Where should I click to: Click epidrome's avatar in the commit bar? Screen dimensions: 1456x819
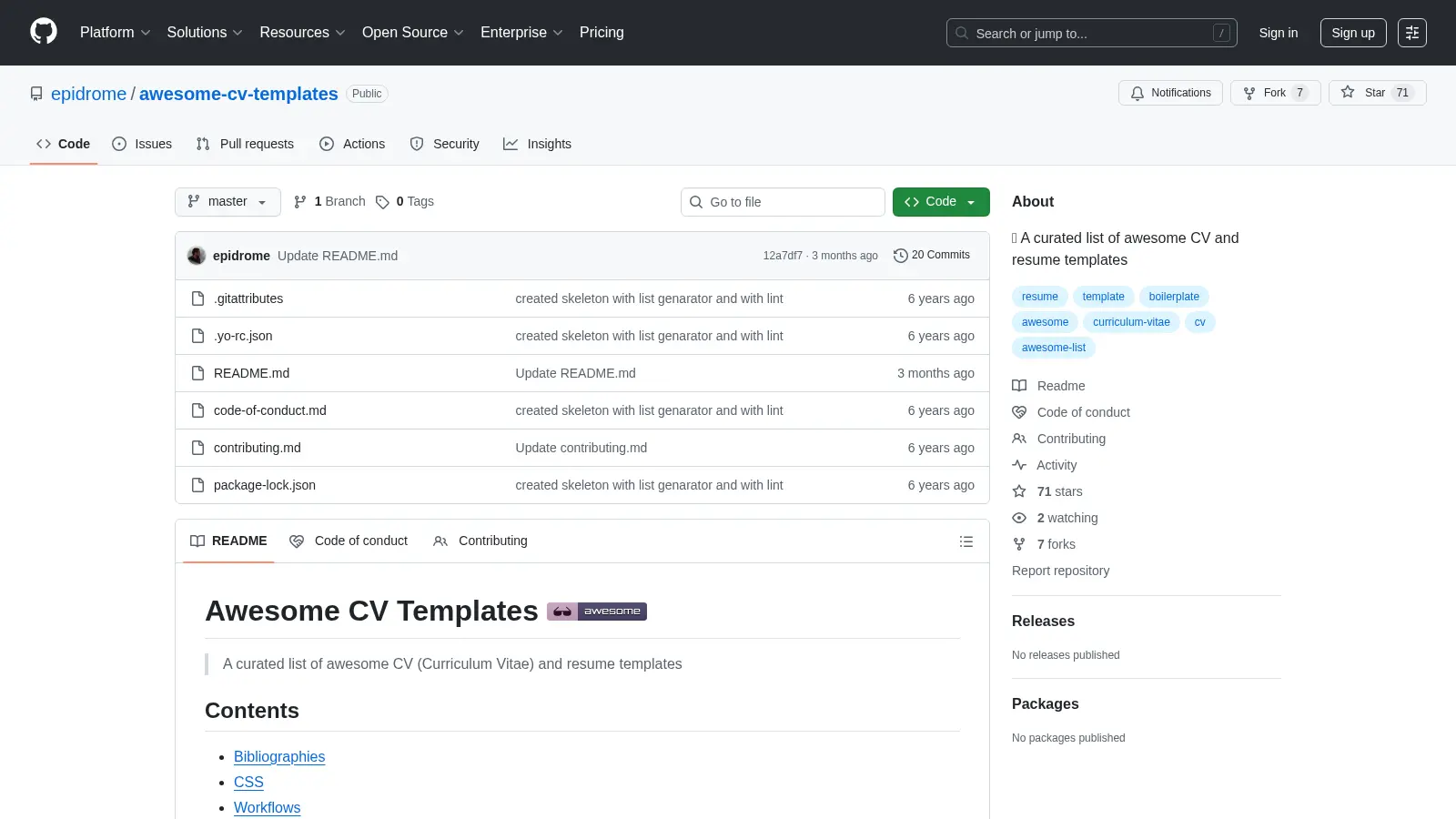[197, 256]
